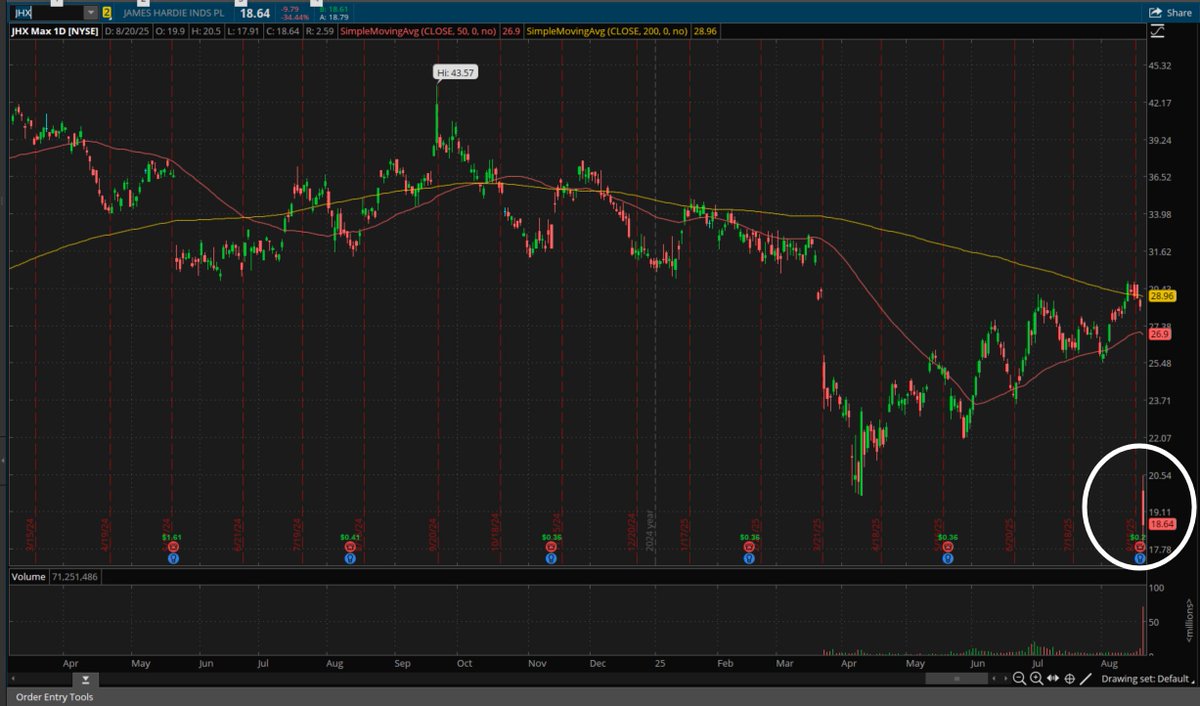Click the right pan arrow beside the scrollbar
The image size is (1200, 706).
(1004, 678)
